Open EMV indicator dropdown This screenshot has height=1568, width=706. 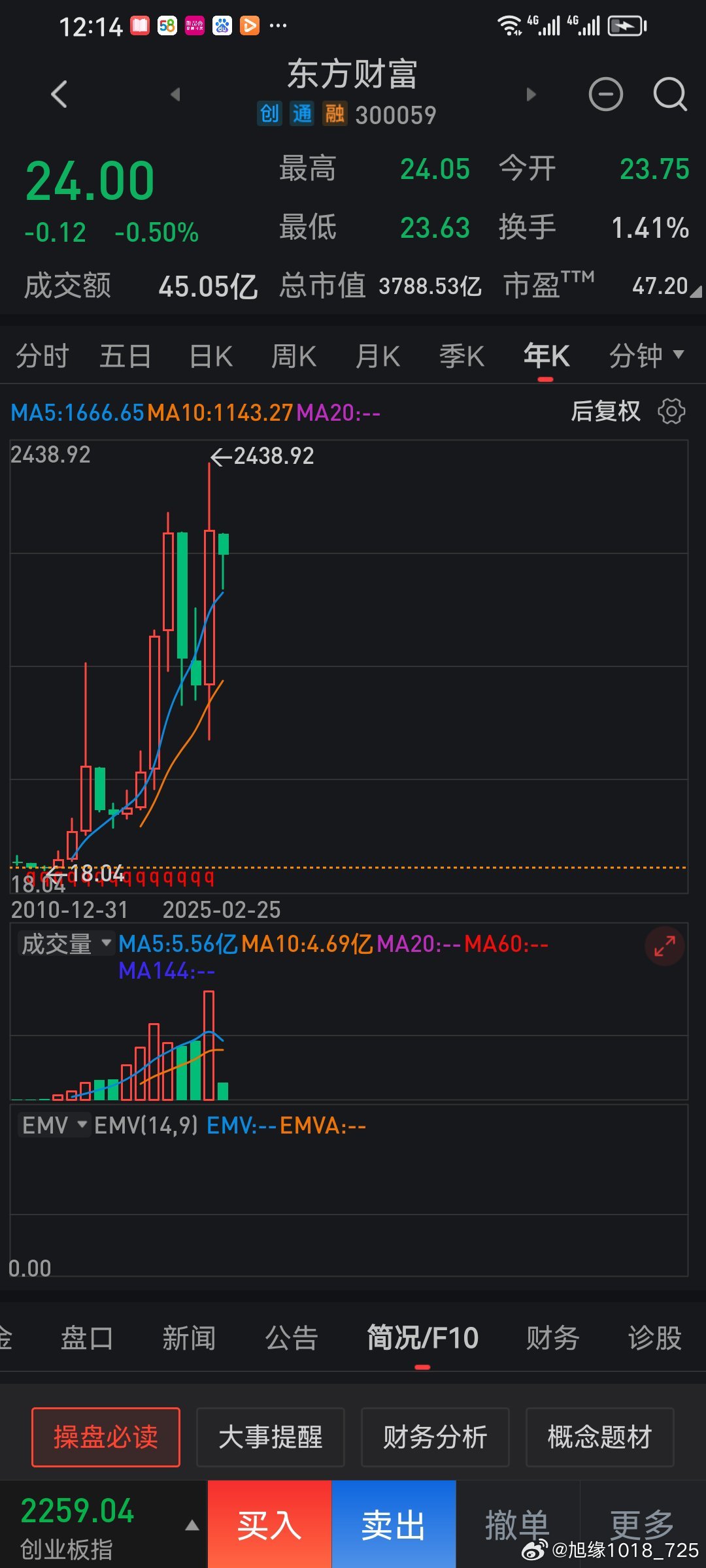click(x=54, y=1125)
